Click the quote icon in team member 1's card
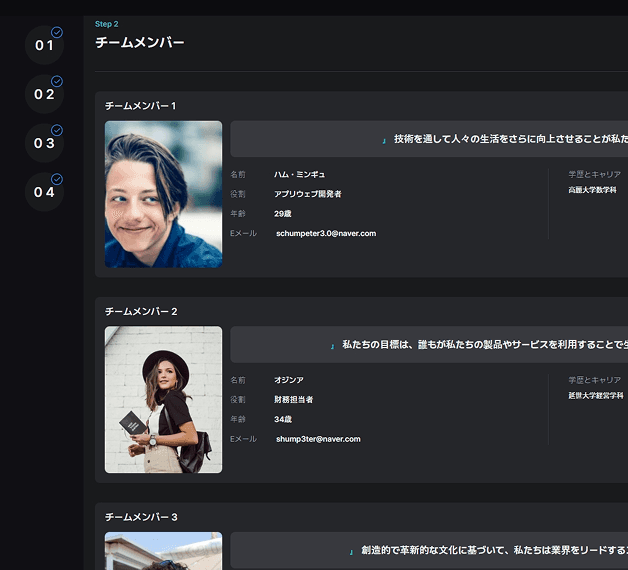 (x=384, y=141)
